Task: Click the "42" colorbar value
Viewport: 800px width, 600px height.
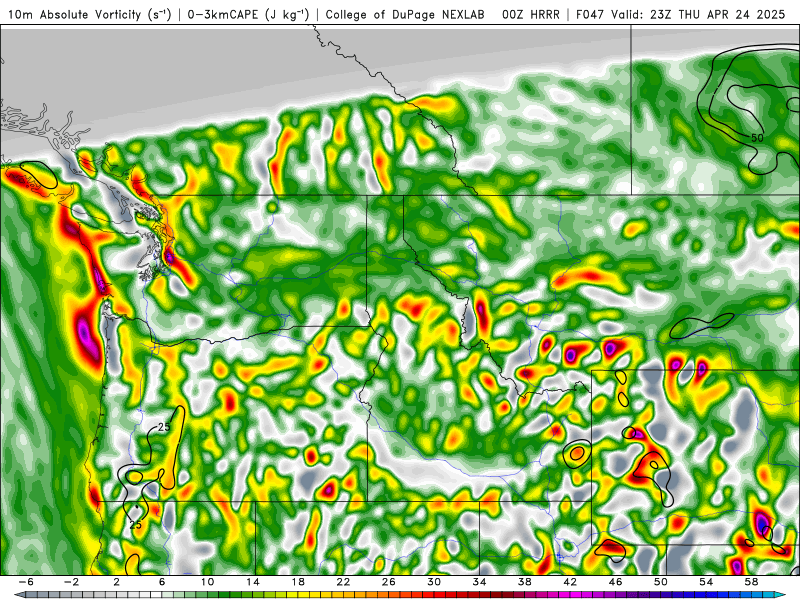Action: click(570, 582)
